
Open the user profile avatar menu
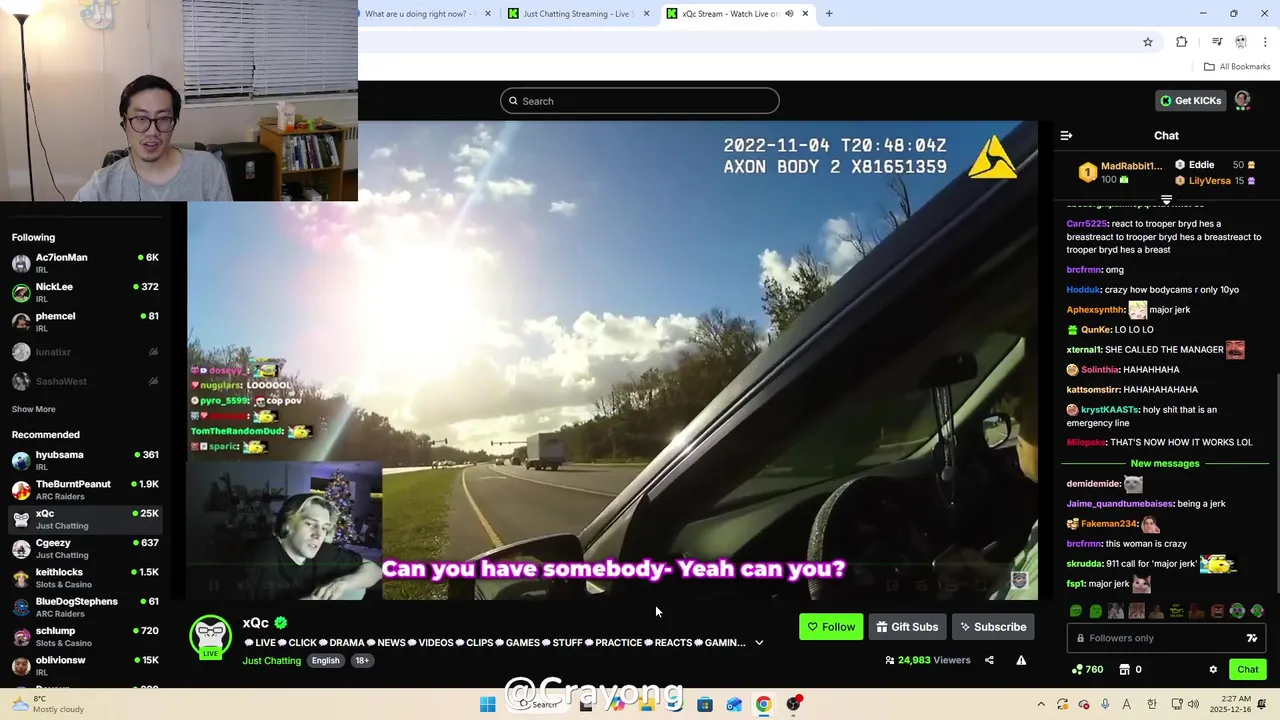pyautogui.click(x=1243, y=100)
